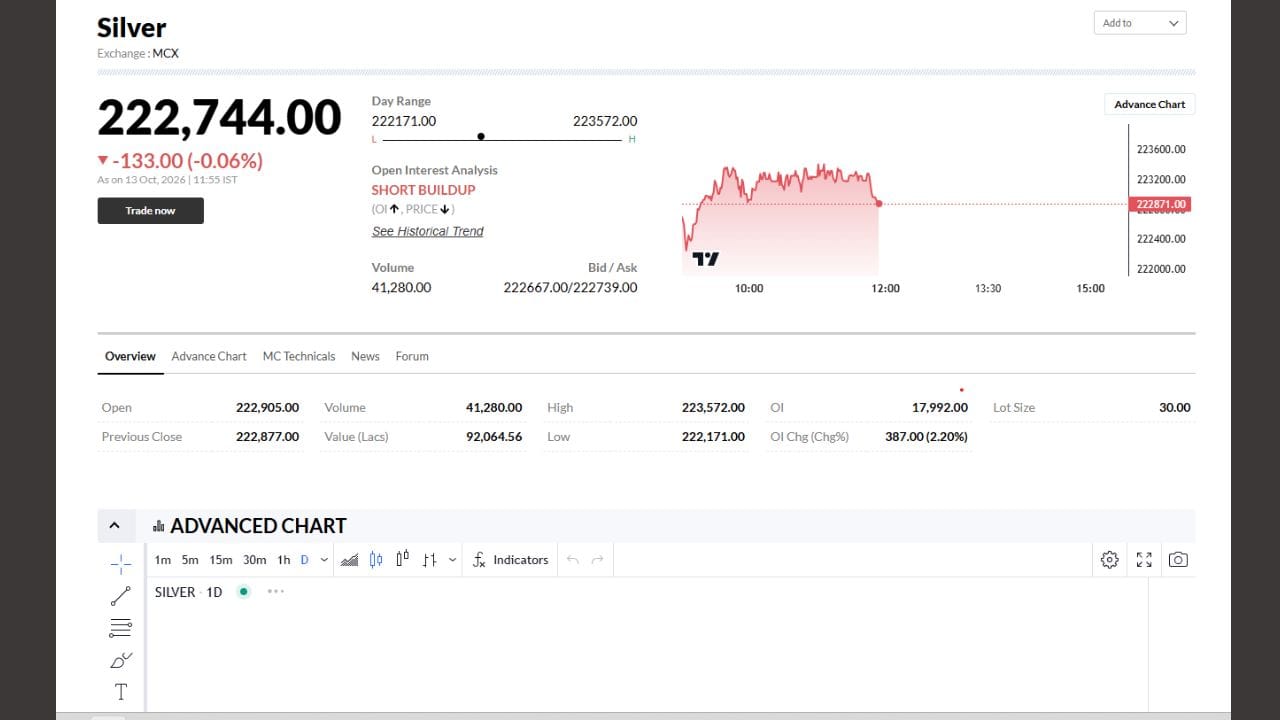Select the crosshair cursor tool

[x=120, y=563]
